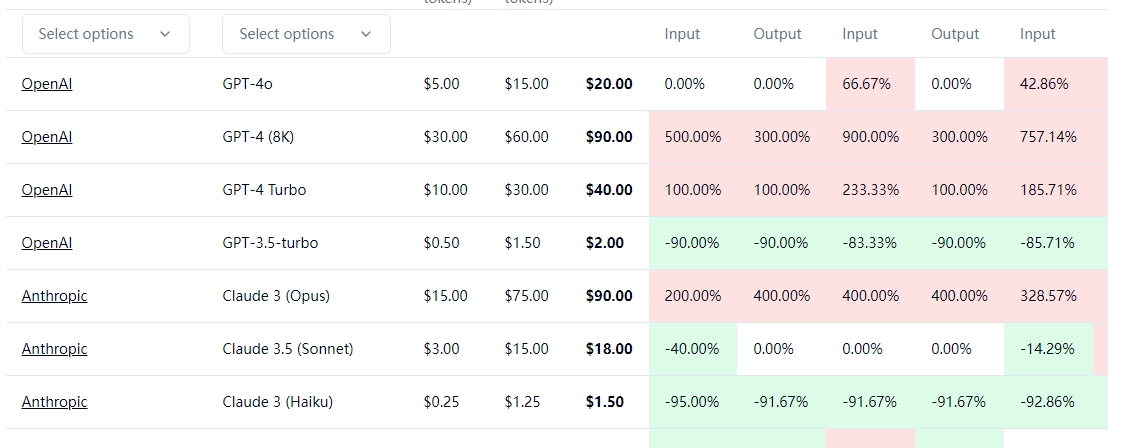Open the Select options dropdown above provider names

click(x=105, y=34)
